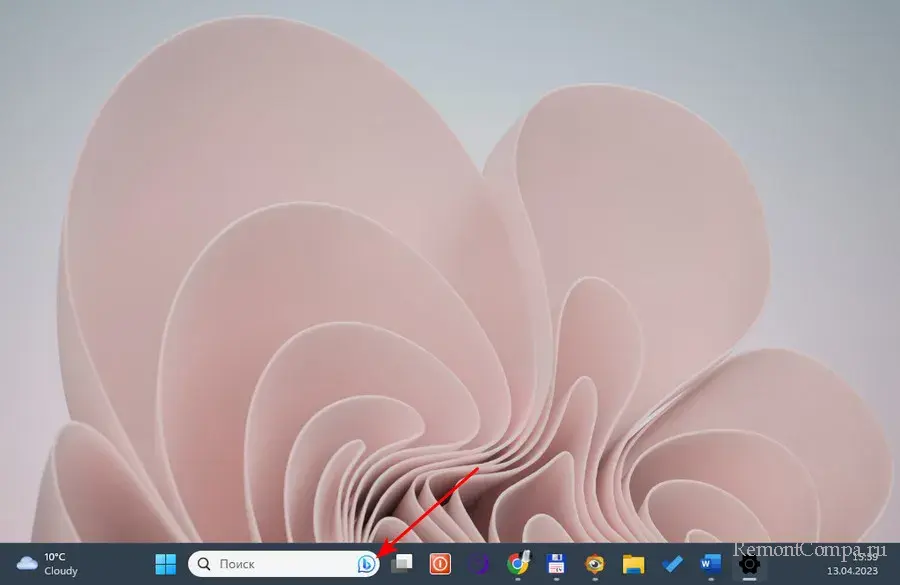Viewport: 900px width, 585px height.
Task: Open File Explorer from the taskbar
Action: (x=632, y=564)
